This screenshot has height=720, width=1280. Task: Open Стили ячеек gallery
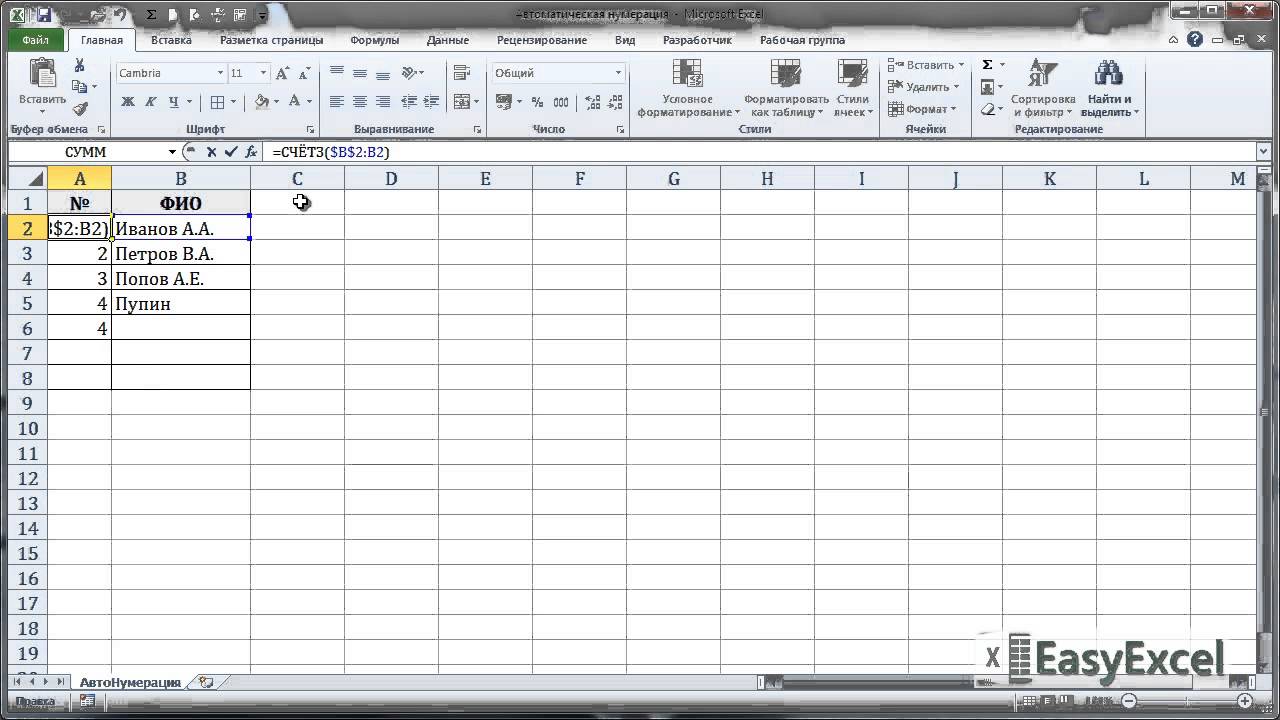(853, 88)
